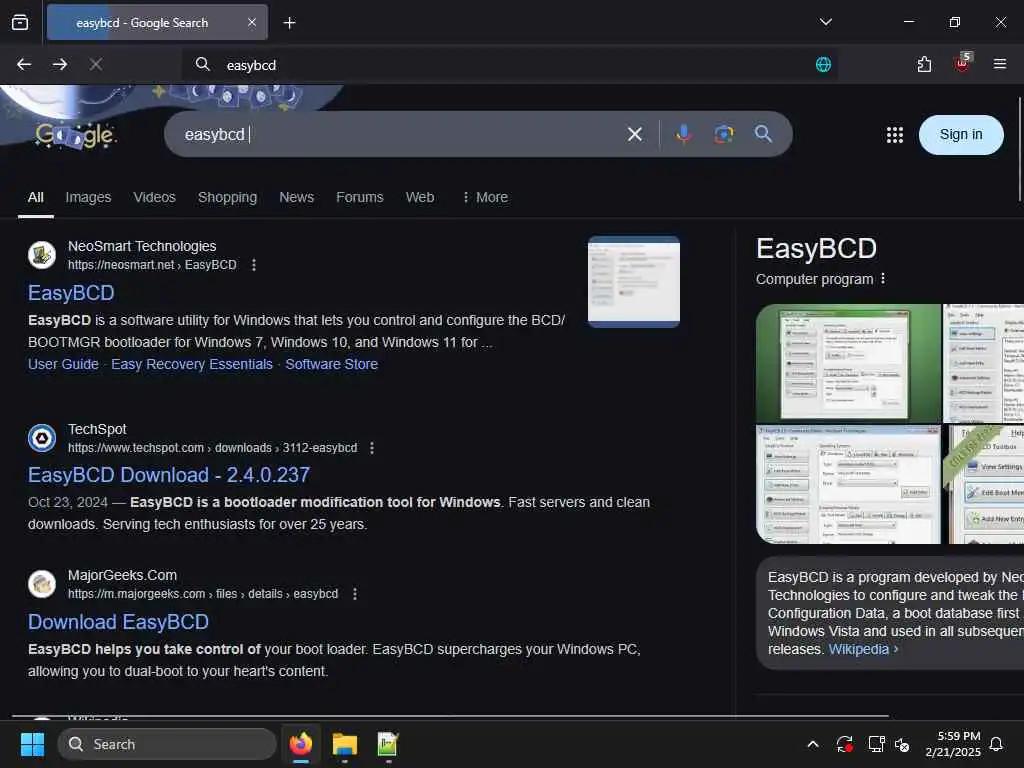1024x768 pixels.
Task: Click the muted volume tray icon
Action: coord(902,744)
